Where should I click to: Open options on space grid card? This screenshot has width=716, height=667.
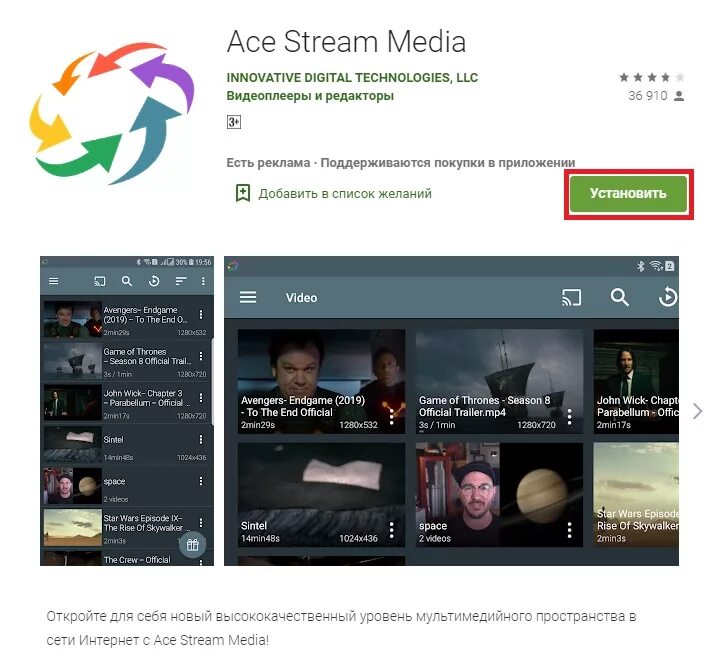click(x=569, y=530)
